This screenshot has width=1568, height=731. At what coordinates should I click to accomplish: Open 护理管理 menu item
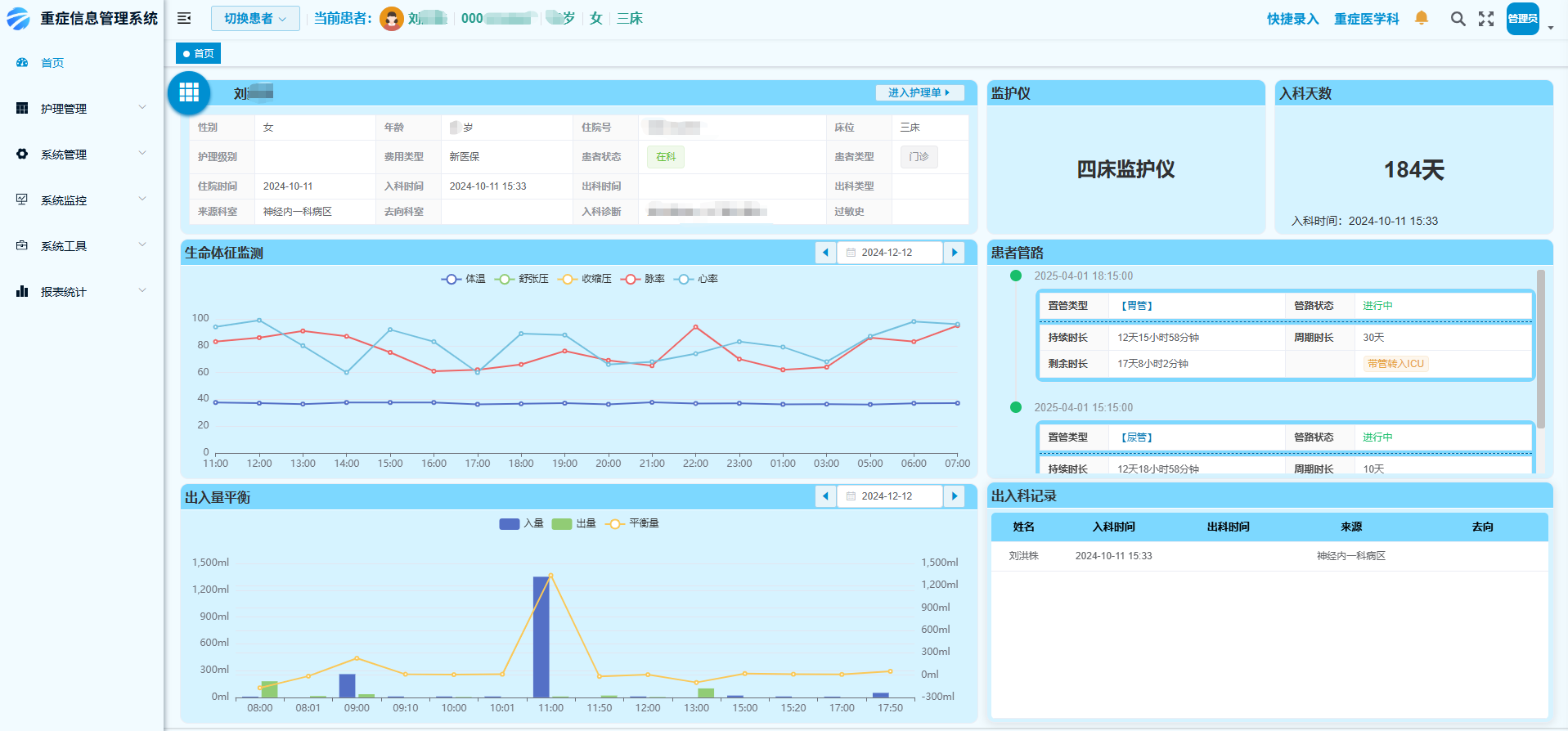tap(82, 109)
